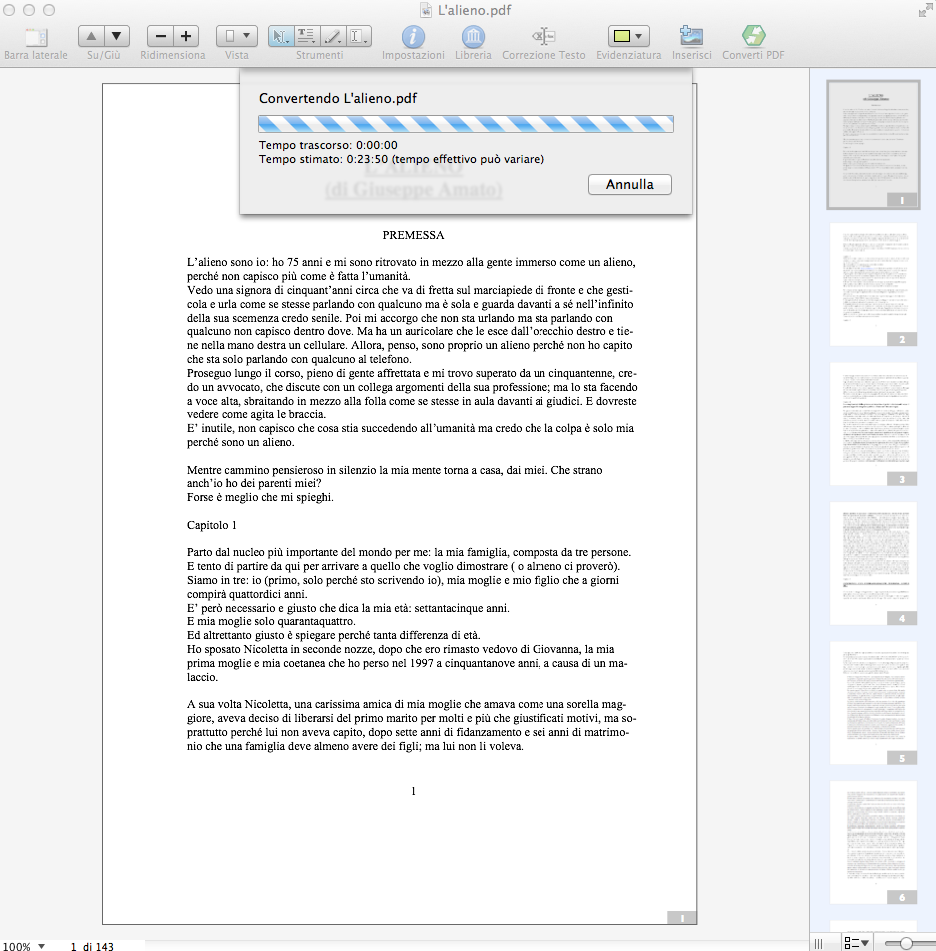Image resolution: width=936 pixels, height=951 pixels.
Task: Click the 'Capitolo 1' heading text
Action: point(212,525)
